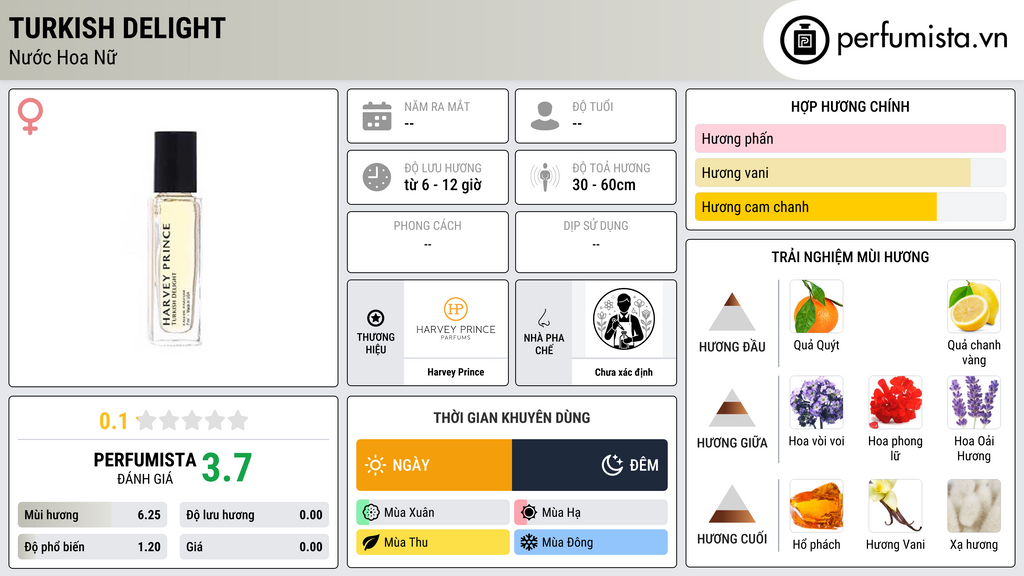Click the Hợp hương chính heading
1024x576 pixels.
click(x=850, y=106)
